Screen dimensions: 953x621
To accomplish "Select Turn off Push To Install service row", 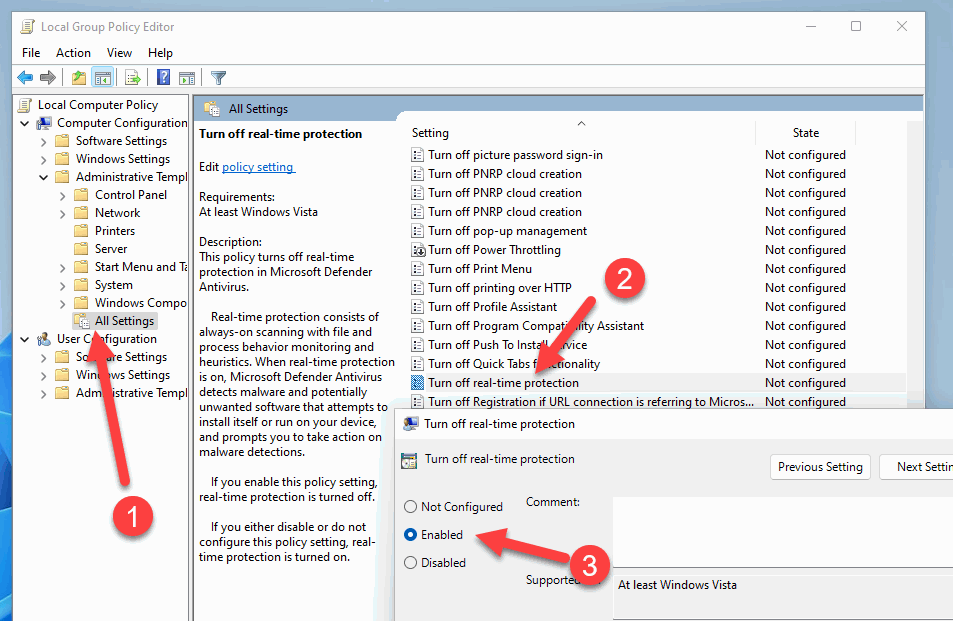I will 658,345.
